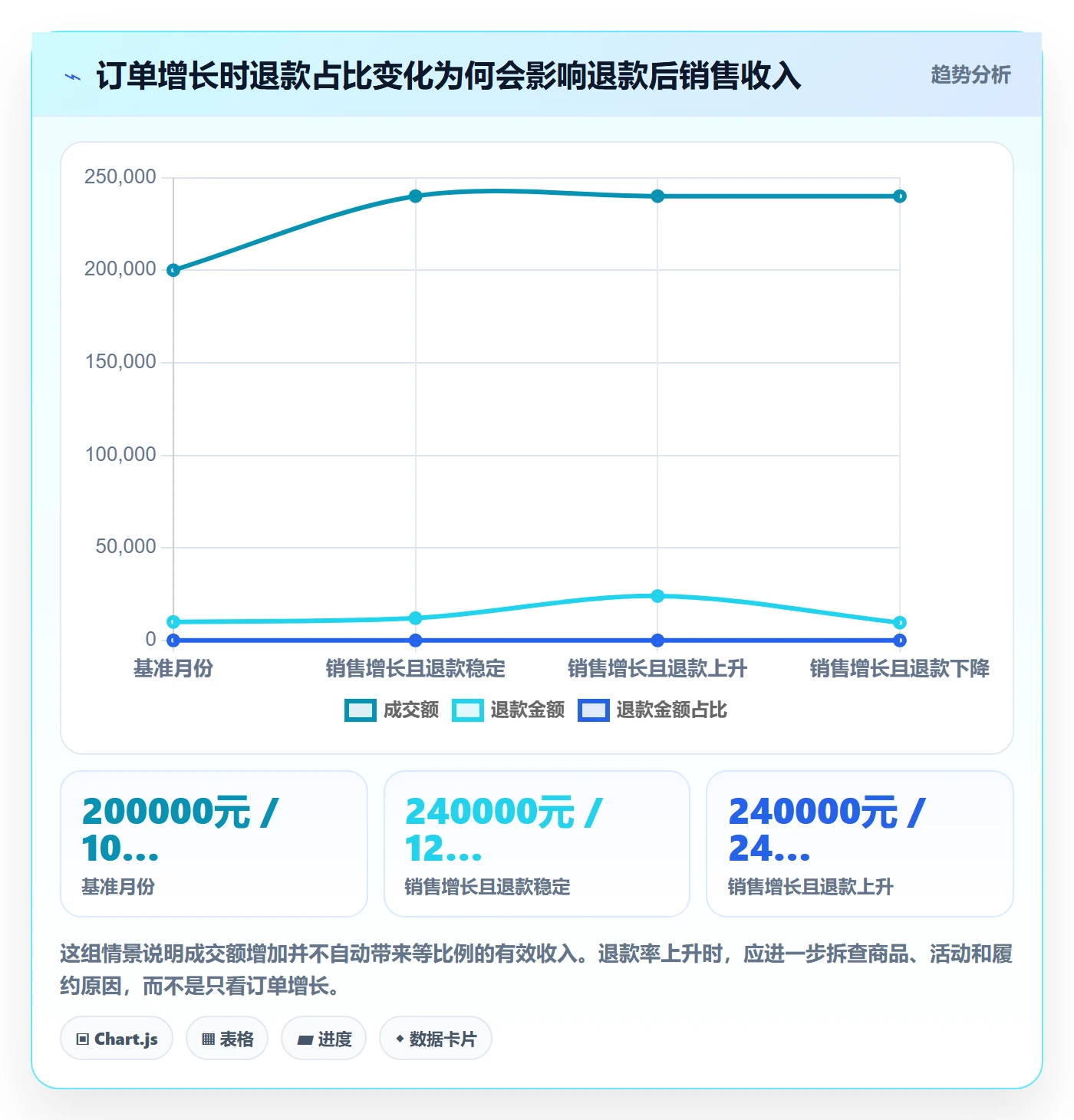Click the diamond icon in 数据卡片 chip

coord(400,1039)
